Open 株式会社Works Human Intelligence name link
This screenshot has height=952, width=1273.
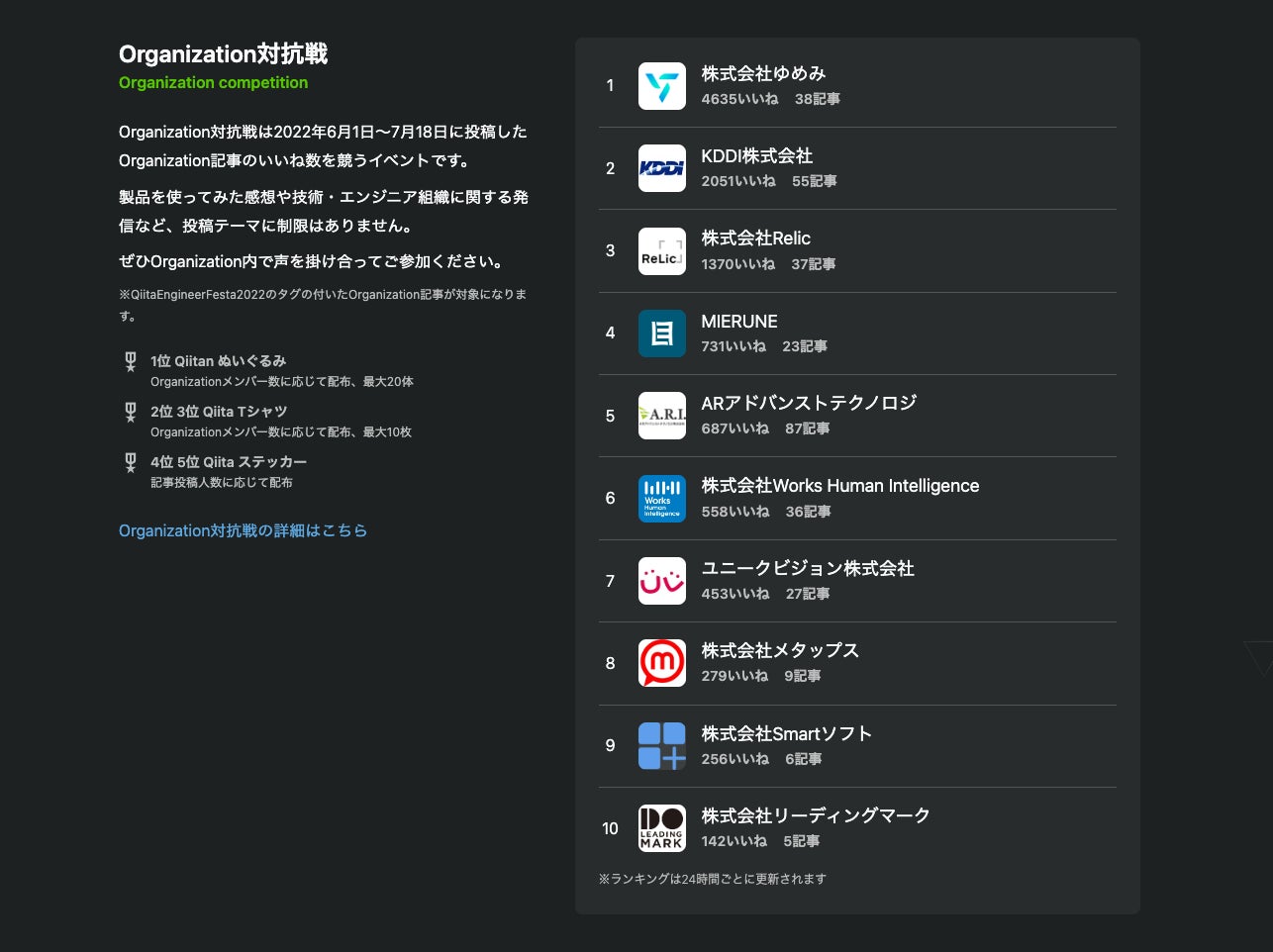(x=840, y=486)
